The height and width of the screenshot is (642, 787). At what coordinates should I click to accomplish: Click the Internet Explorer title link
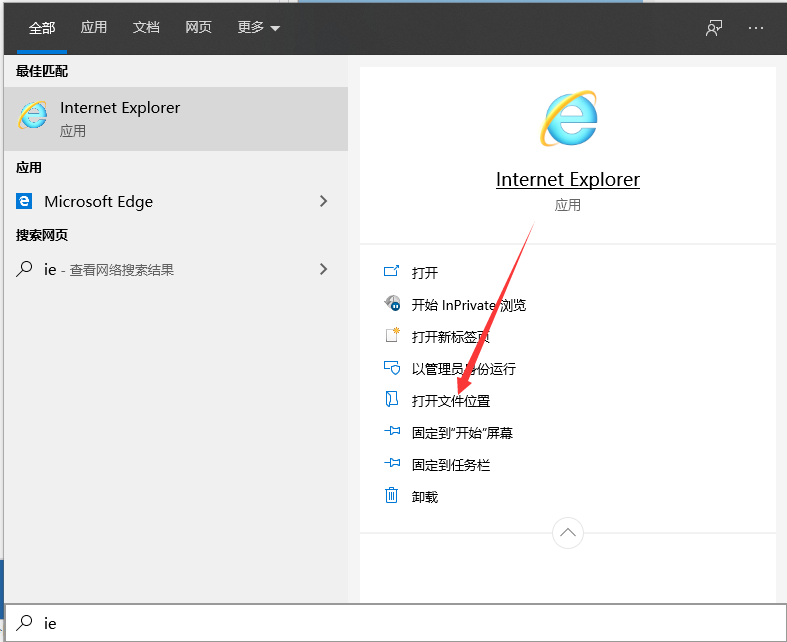tap(568, 180)
